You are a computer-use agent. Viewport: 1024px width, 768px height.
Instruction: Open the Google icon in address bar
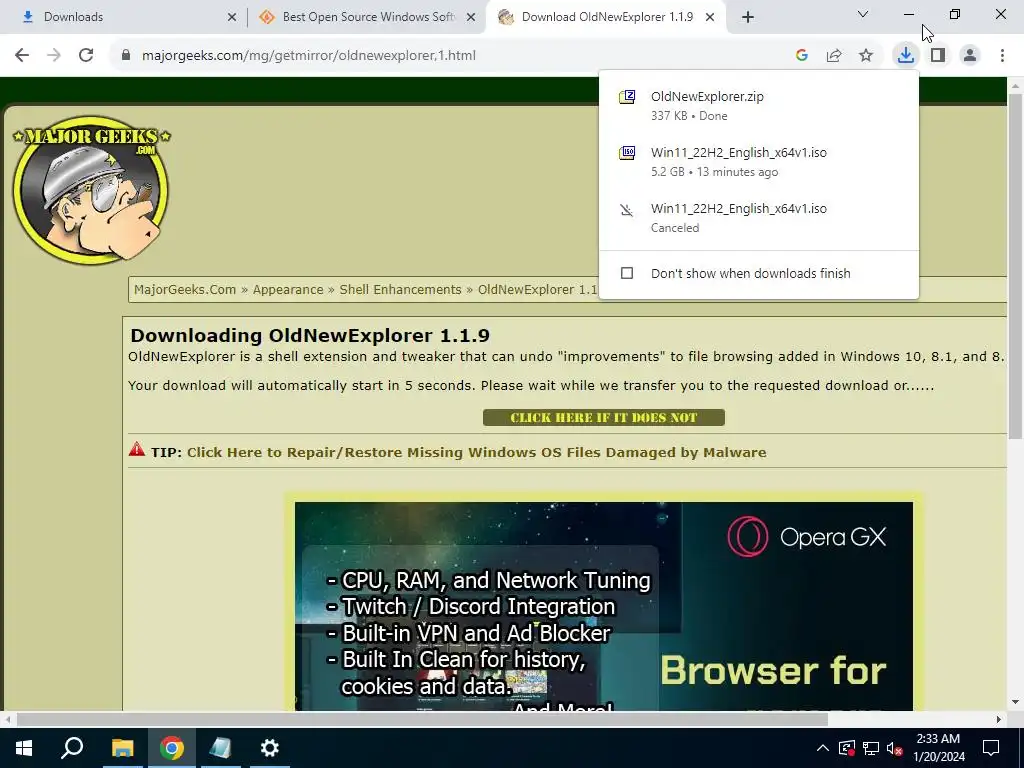click(x=802, y=56)
